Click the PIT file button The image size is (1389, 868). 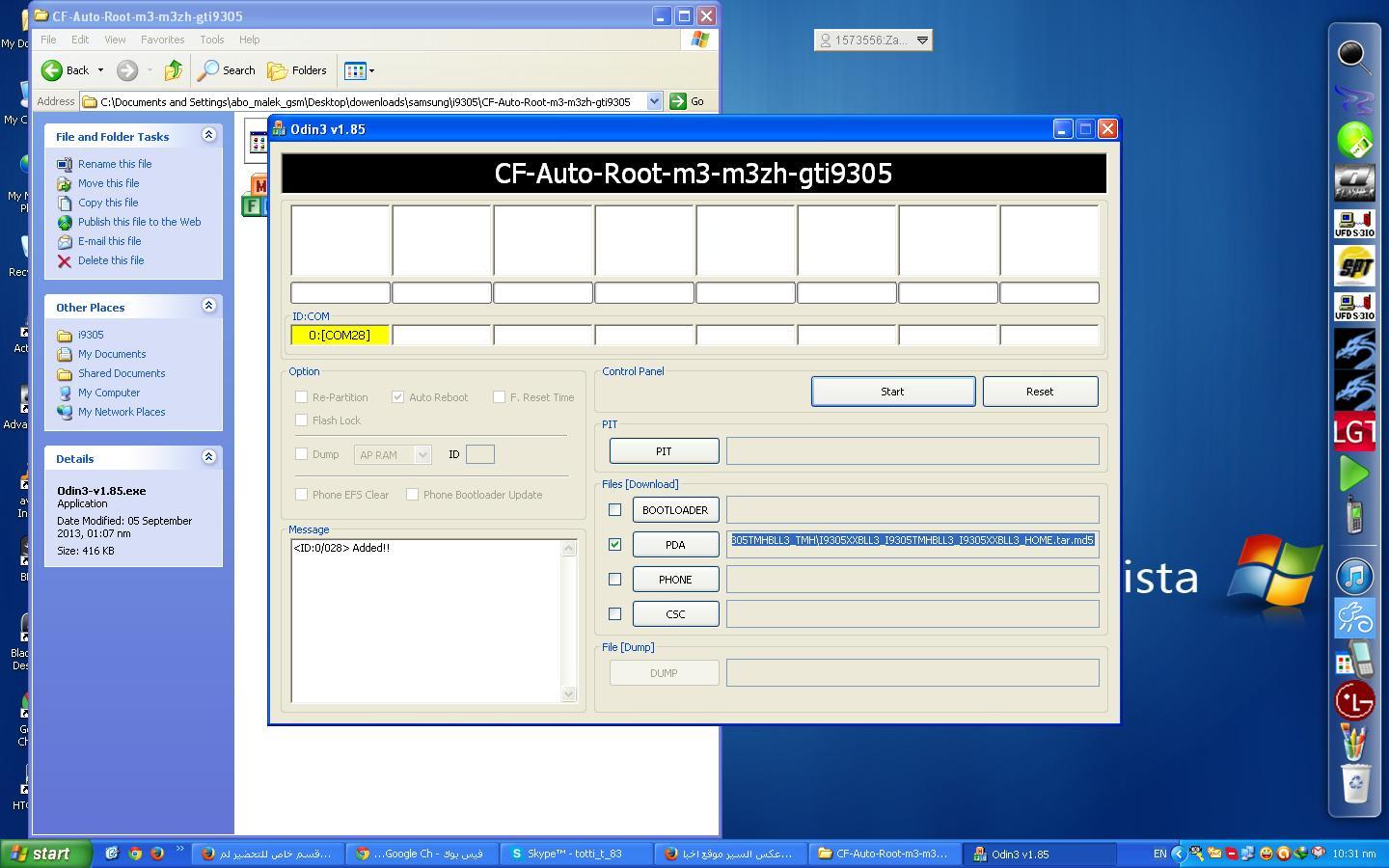(x=664, y=451)
